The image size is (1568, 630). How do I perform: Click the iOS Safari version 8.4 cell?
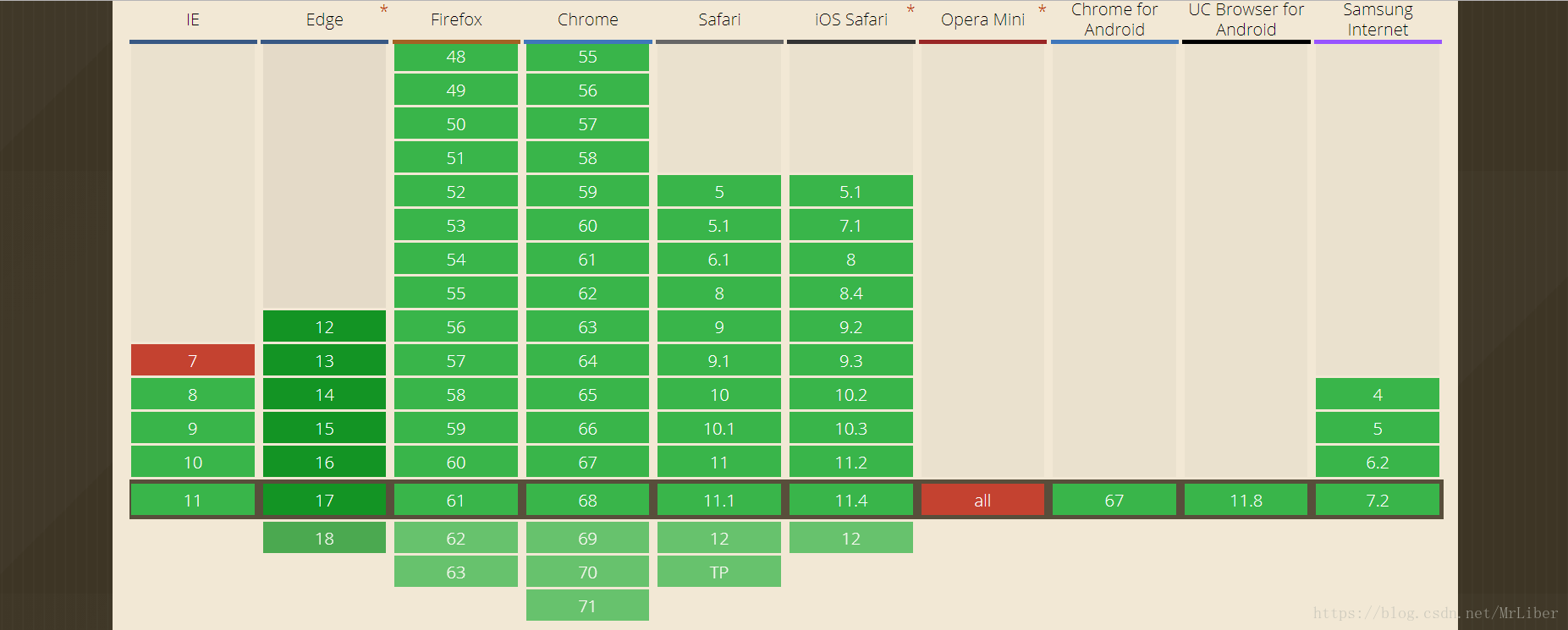click(x=851, y=293)
